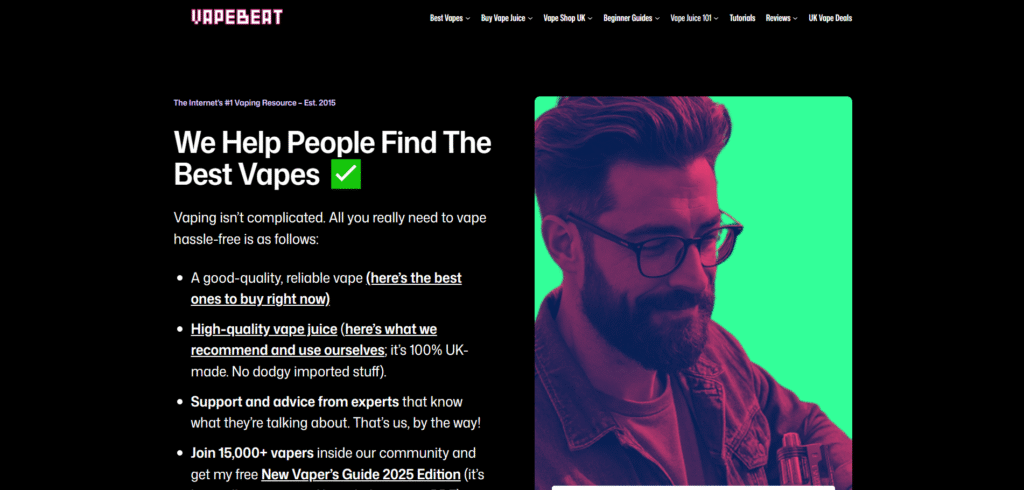The width and height of the screenshot is (1024, 490).
Task: Expand the Best Vapes dropdown chevron
Action: pos(468,18)
